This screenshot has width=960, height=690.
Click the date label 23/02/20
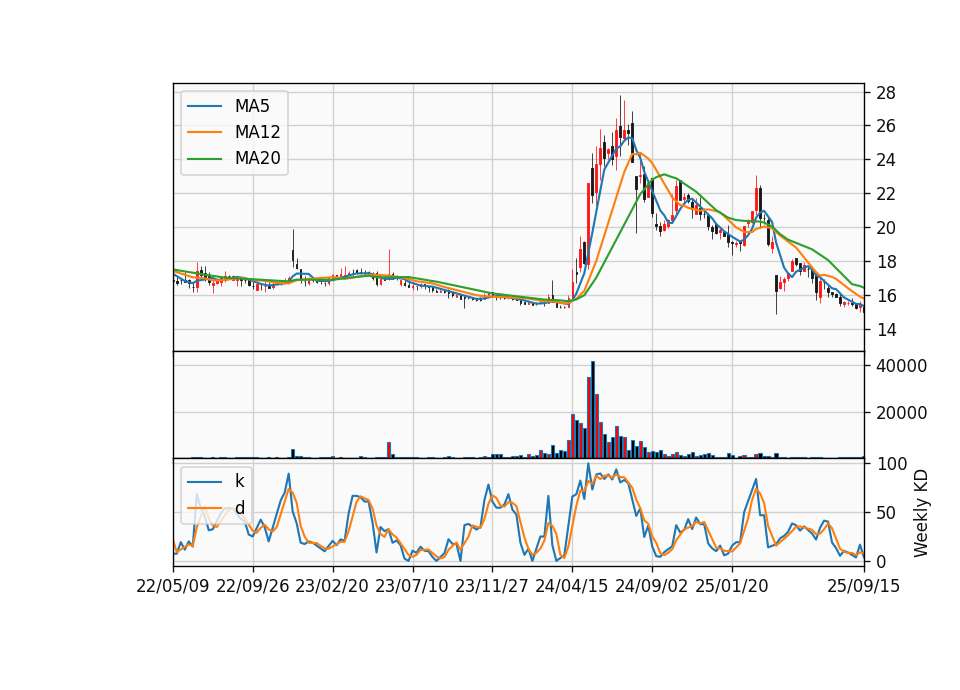[x=332, y=586]
